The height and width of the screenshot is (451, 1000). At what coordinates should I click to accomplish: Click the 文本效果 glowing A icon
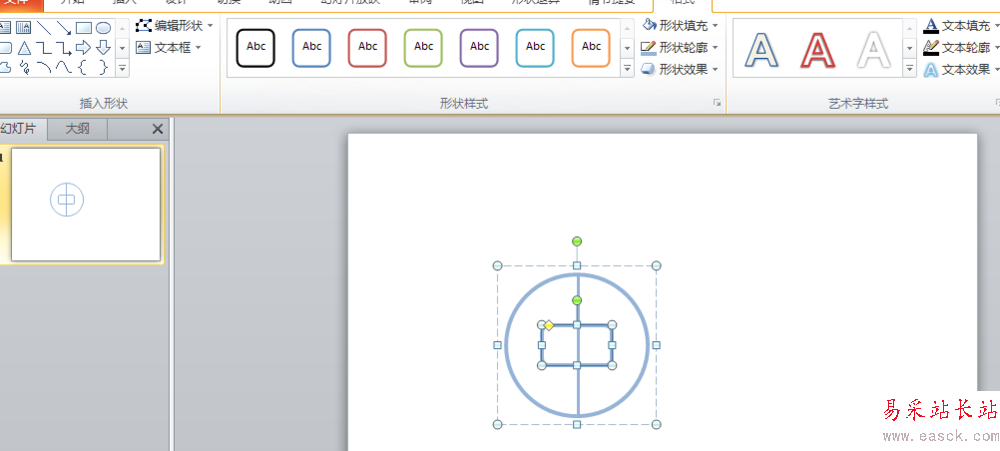(x=931, y=70)
